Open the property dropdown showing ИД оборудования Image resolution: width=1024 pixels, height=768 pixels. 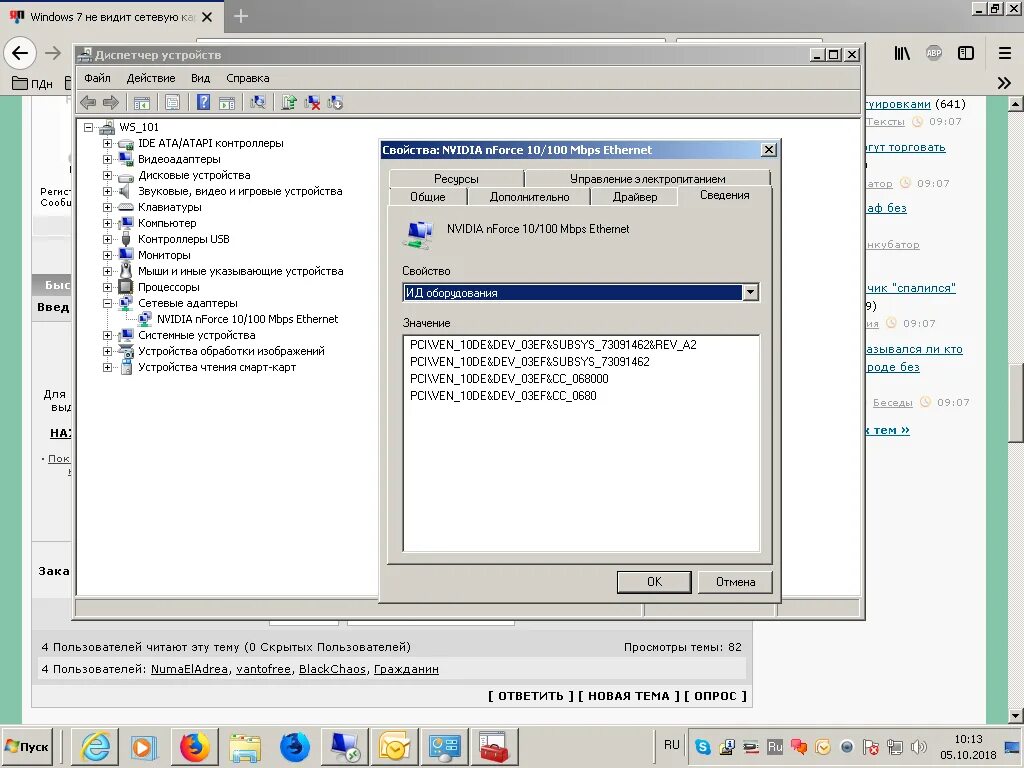(750, 292)
